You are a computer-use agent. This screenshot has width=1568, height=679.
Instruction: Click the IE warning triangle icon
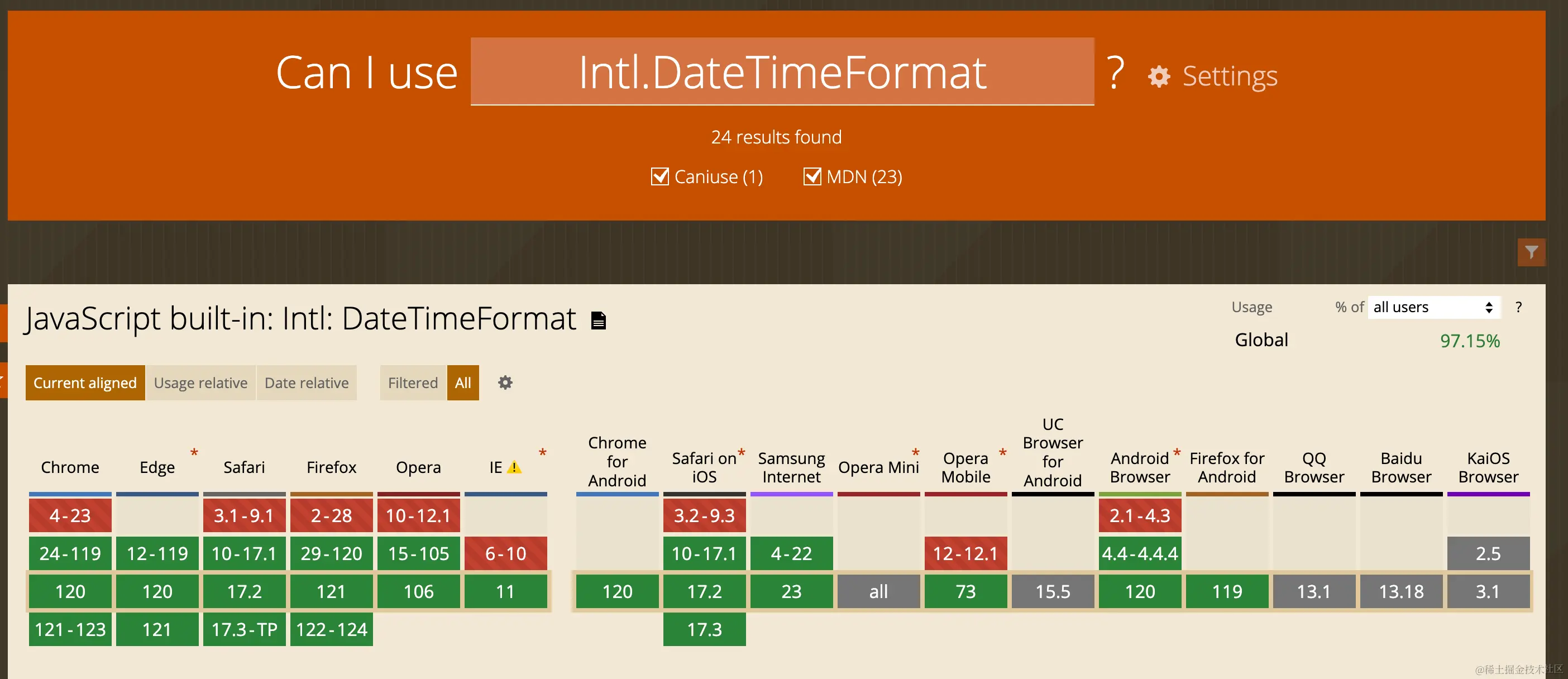(x=514, y=467)
